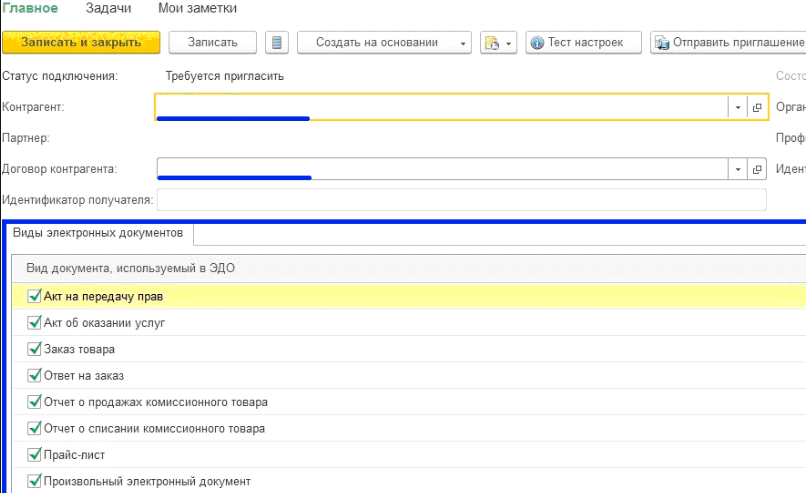806x493 pixels.
Task: Focus the Контрагент input field
Action: click(x=442, y=107)
